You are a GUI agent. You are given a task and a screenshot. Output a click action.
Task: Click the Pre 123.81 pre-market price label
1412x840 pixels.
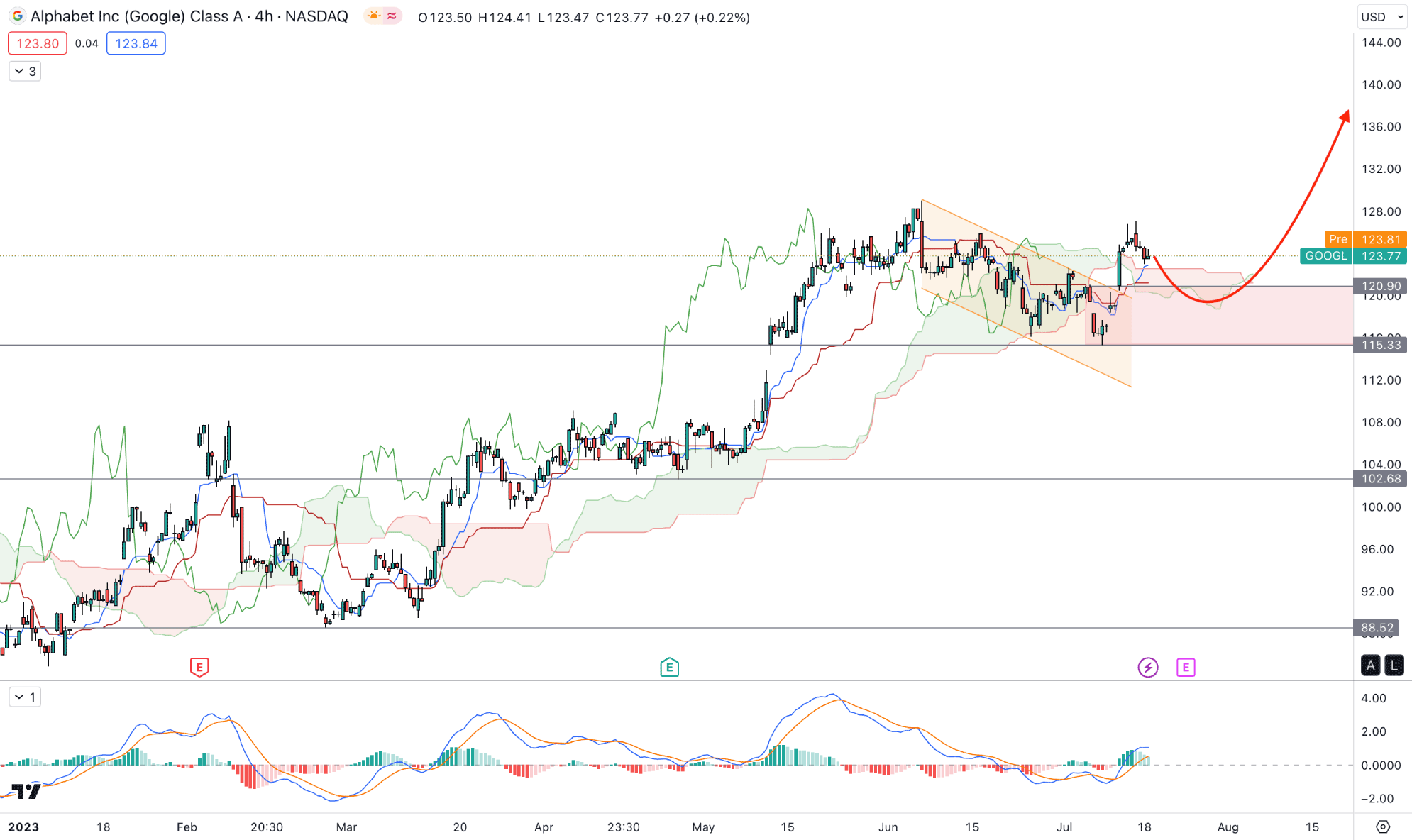(x=1366, y=240)
